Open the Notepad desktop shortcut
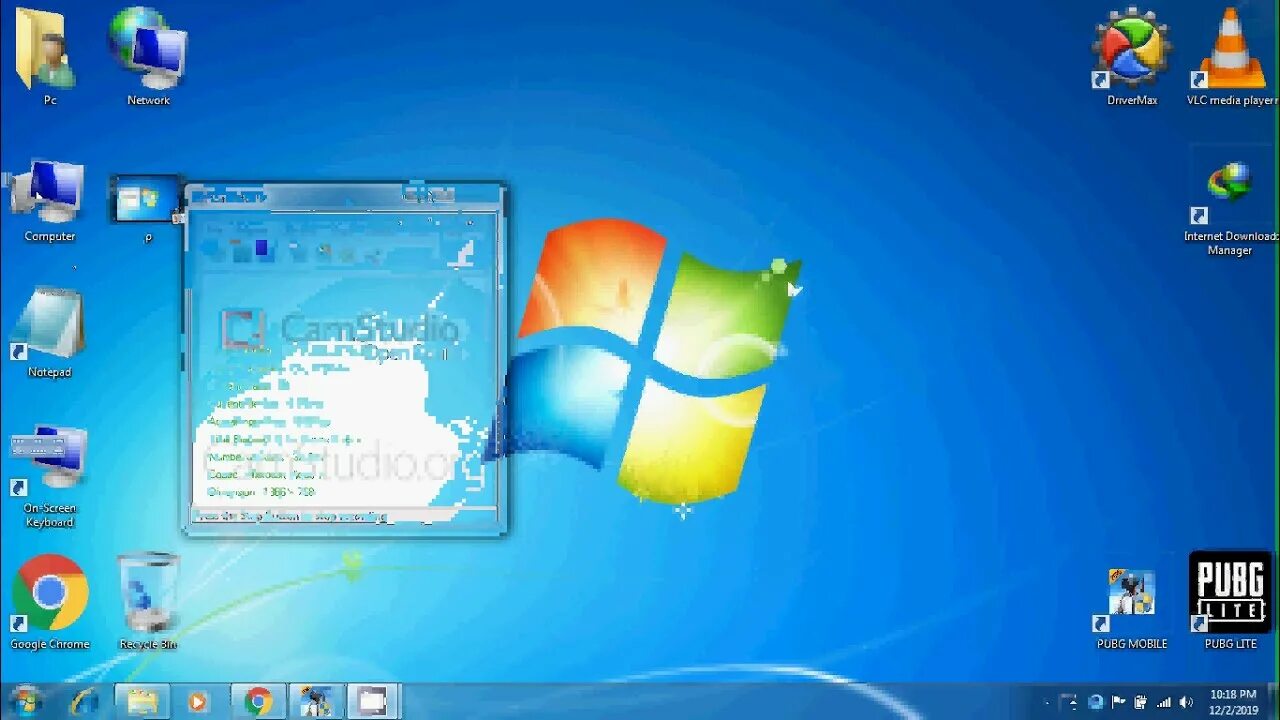Screen dimensions: 1280x720 (x=49, y=332)
